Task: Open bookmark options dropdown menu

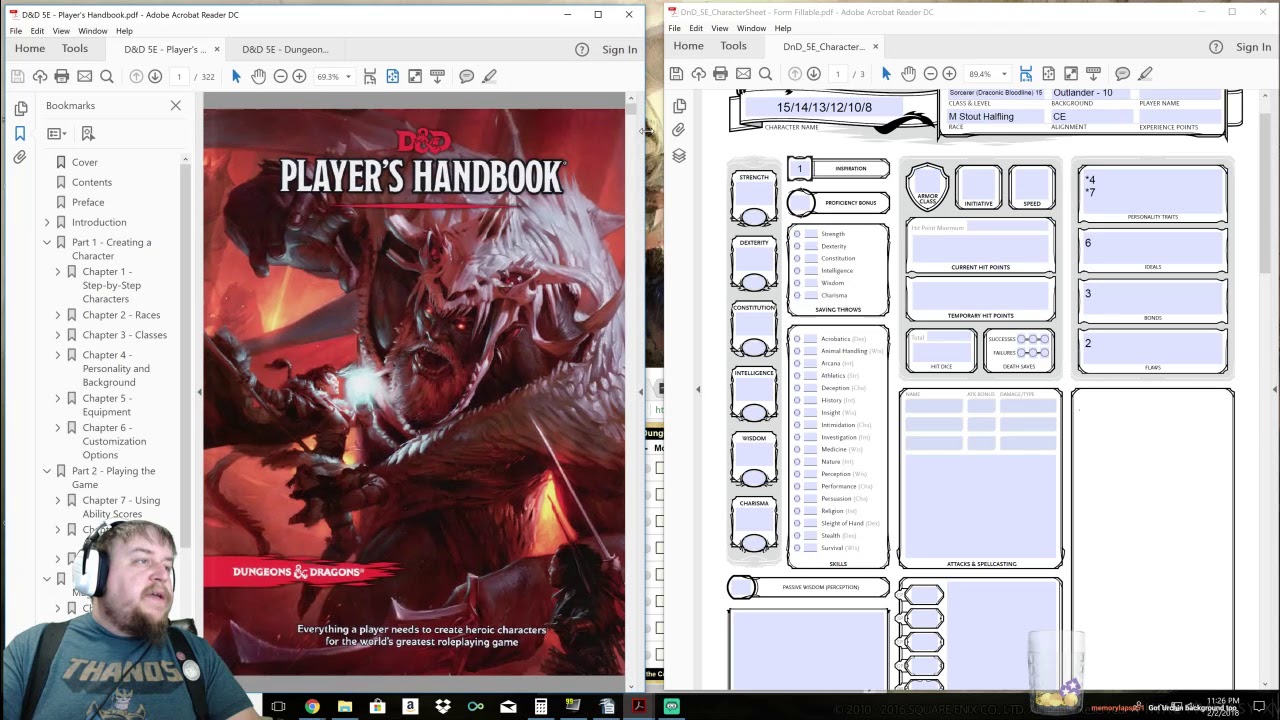Action: pos(57,133)
